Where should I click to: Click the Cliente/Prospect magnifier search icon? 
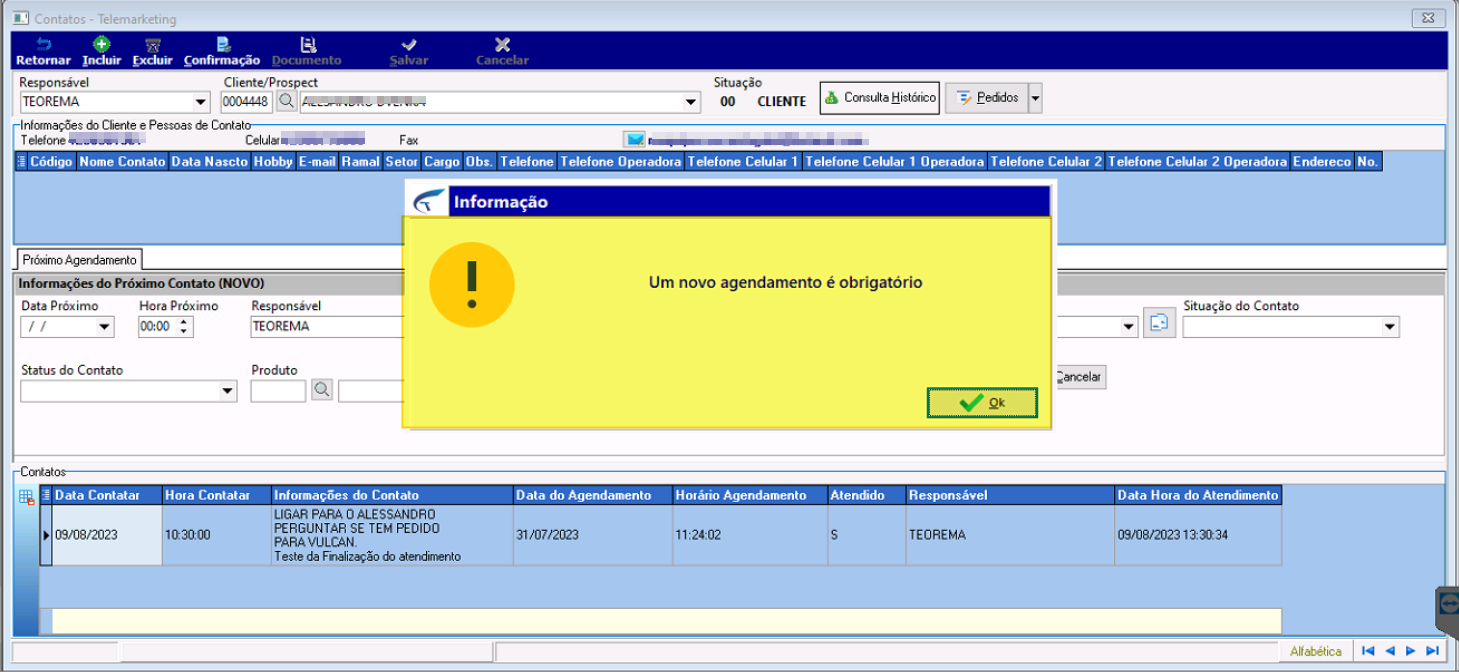(285, 101)
